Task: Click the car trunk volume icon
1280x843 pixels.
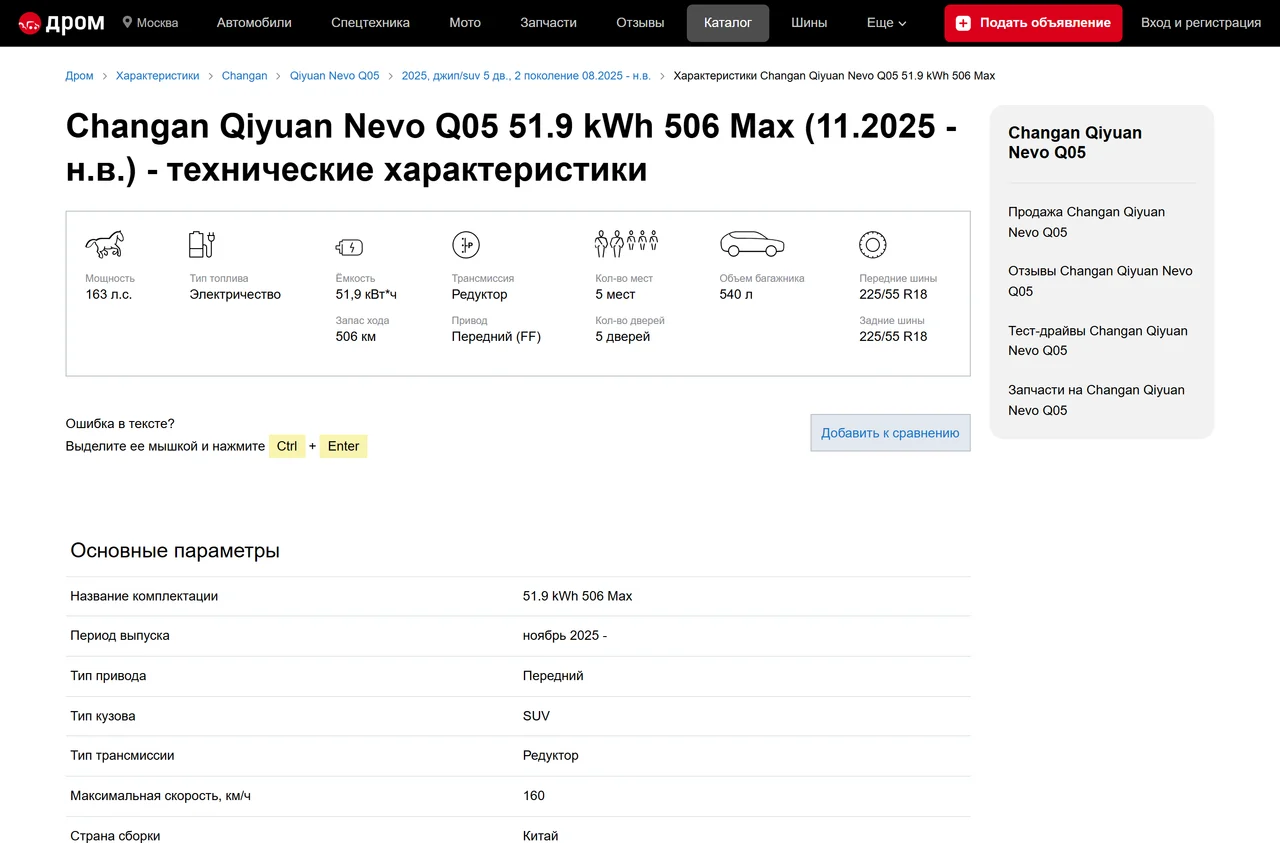Action: tap(752, 244)
